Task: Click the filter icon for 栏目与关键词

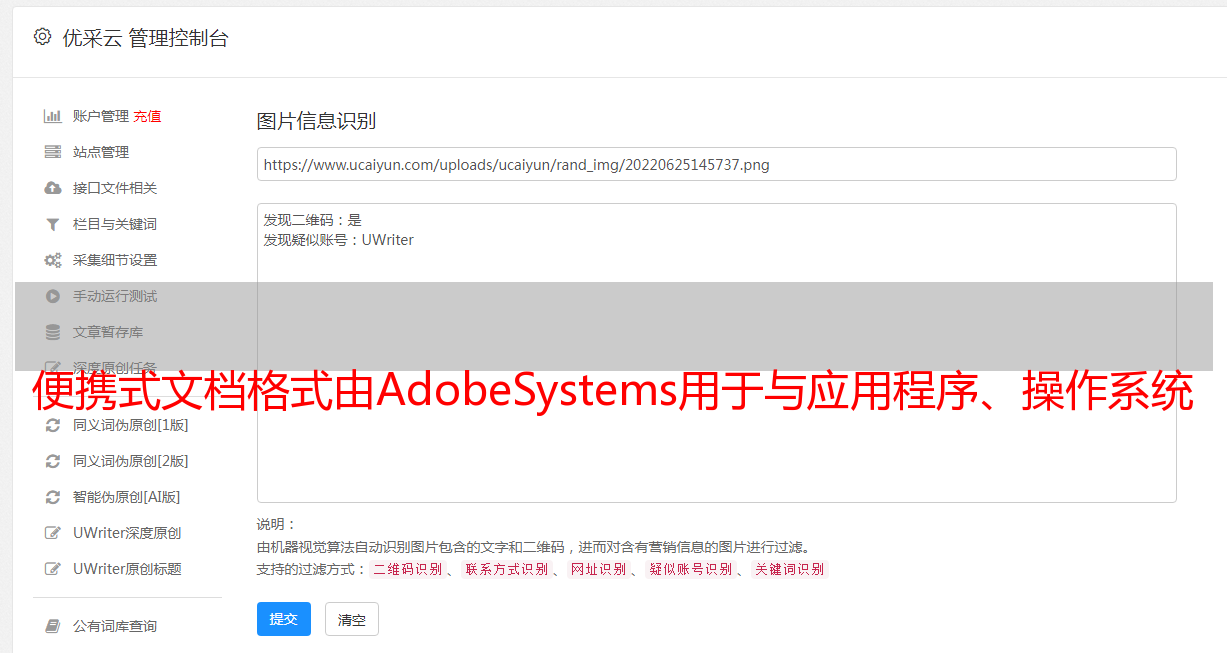Action: (53, 224)
